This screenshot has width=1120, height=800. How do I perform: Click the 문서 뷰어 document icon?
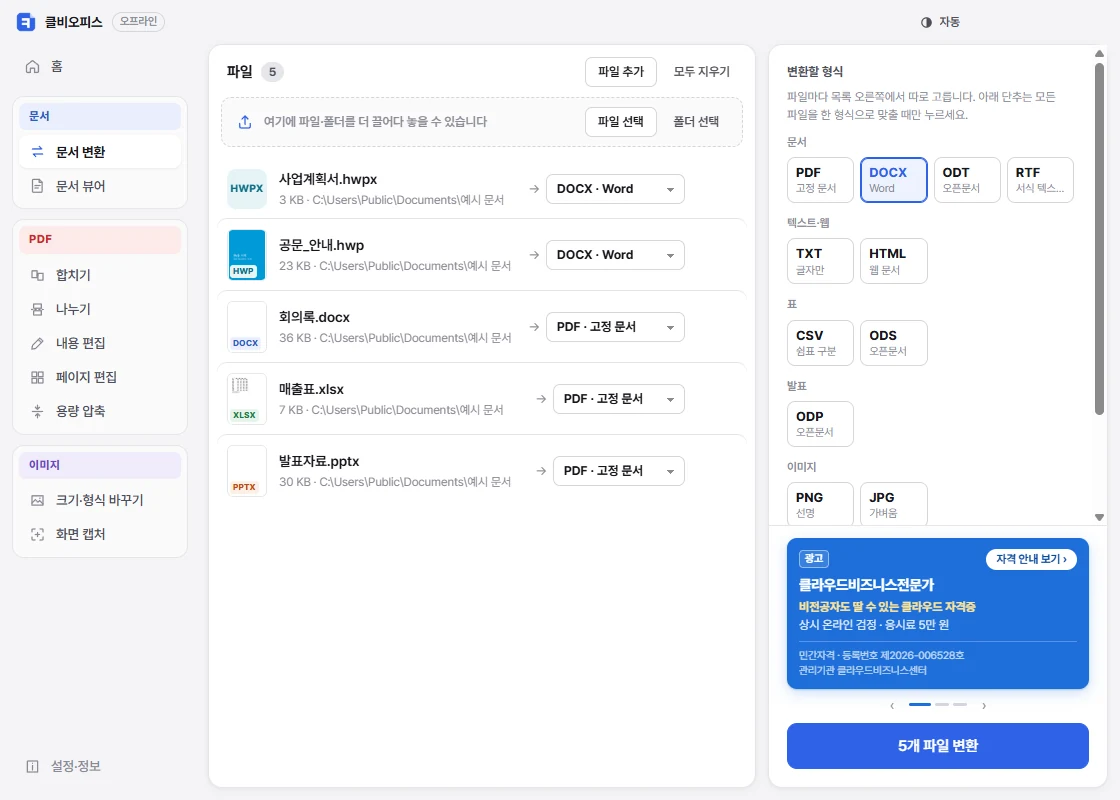point(37,186)
